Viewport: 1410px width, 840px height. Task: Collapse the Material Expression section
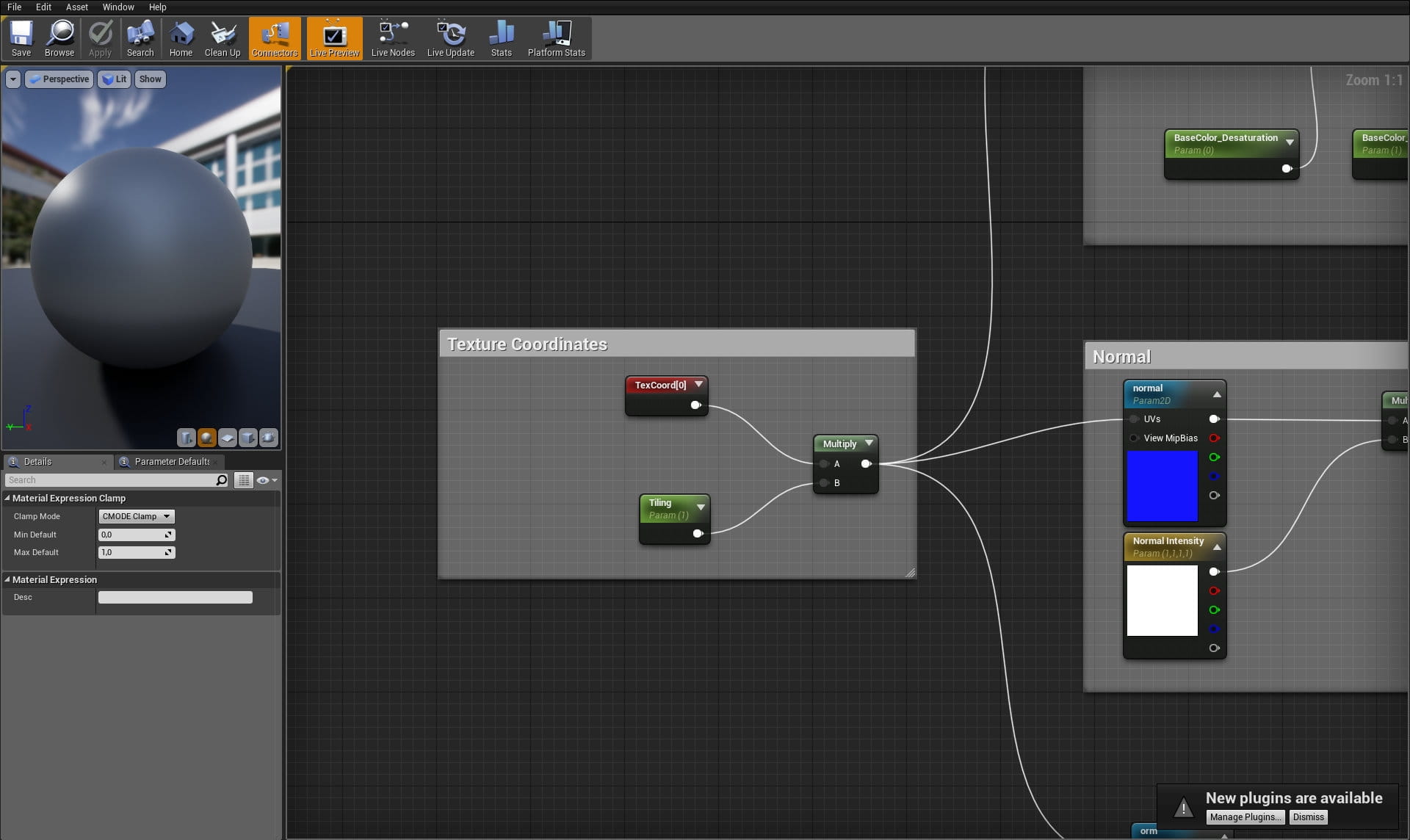point(7,579)
